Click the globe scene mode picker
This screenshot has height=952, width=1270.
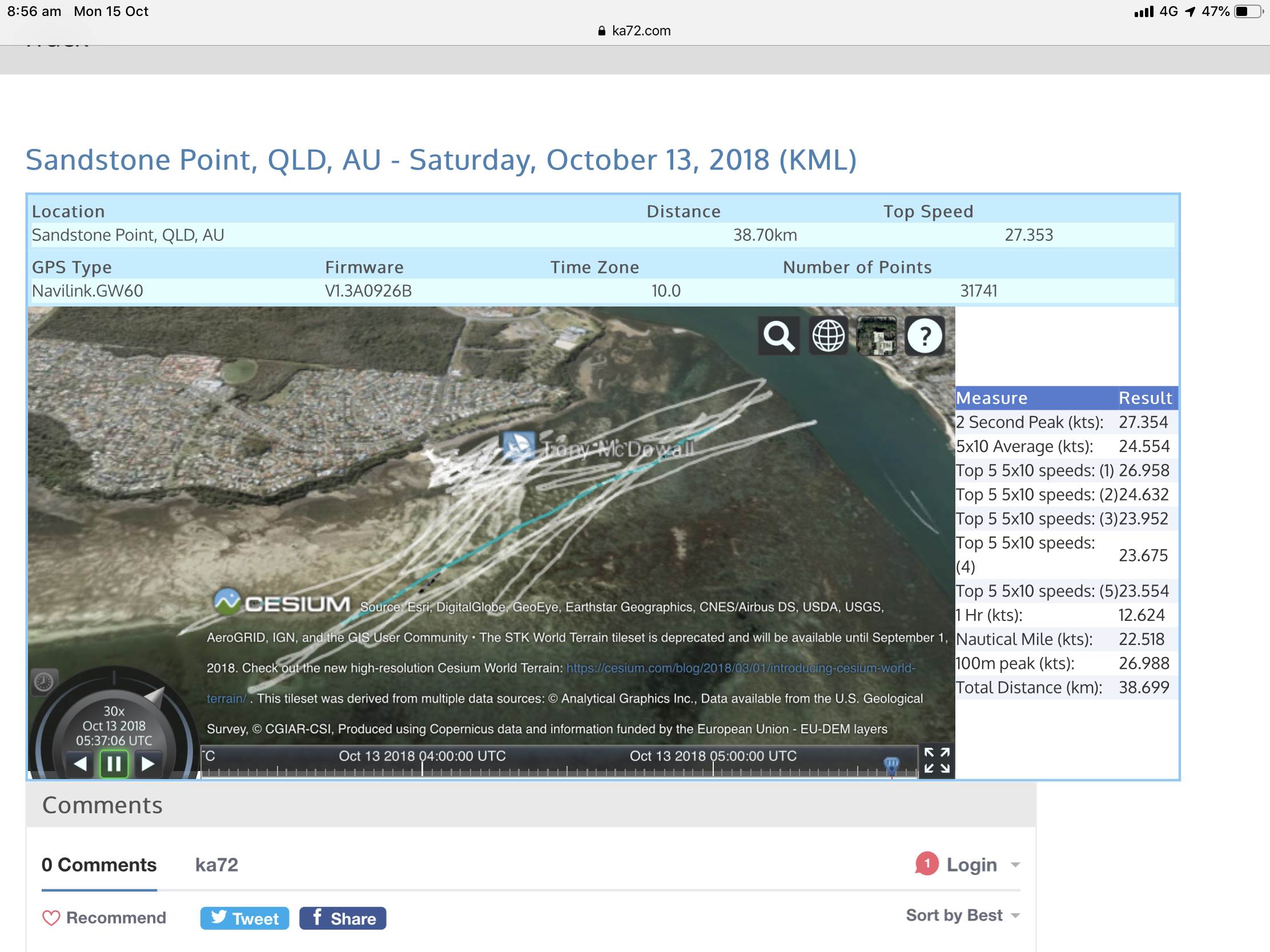827,336
